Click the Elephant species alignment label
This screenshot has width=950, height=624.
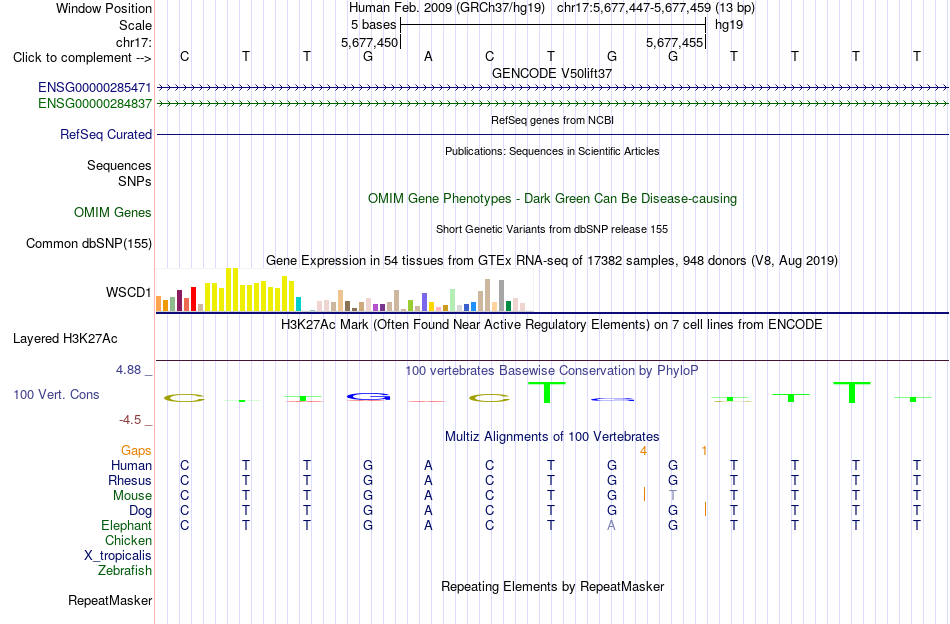point(126,525)
